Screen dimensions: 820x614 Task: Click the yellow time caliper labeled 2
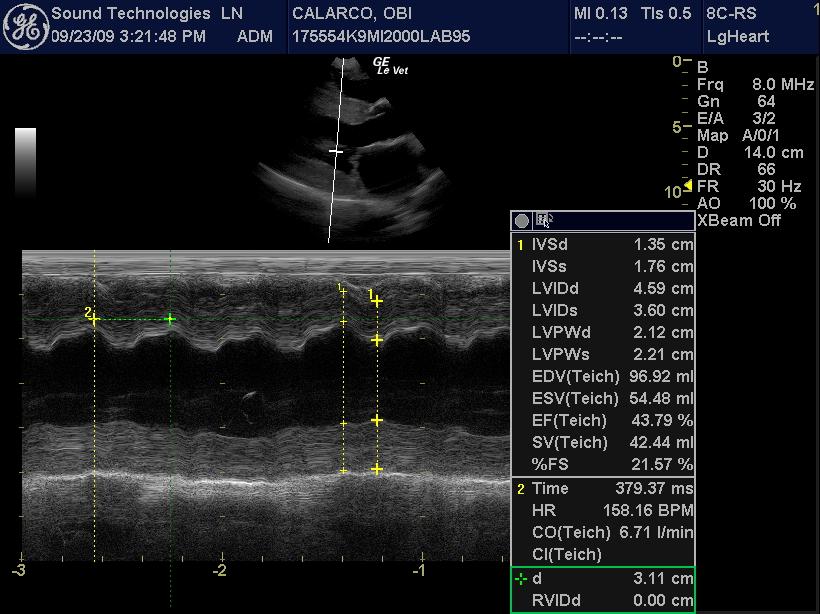(94, 319)
